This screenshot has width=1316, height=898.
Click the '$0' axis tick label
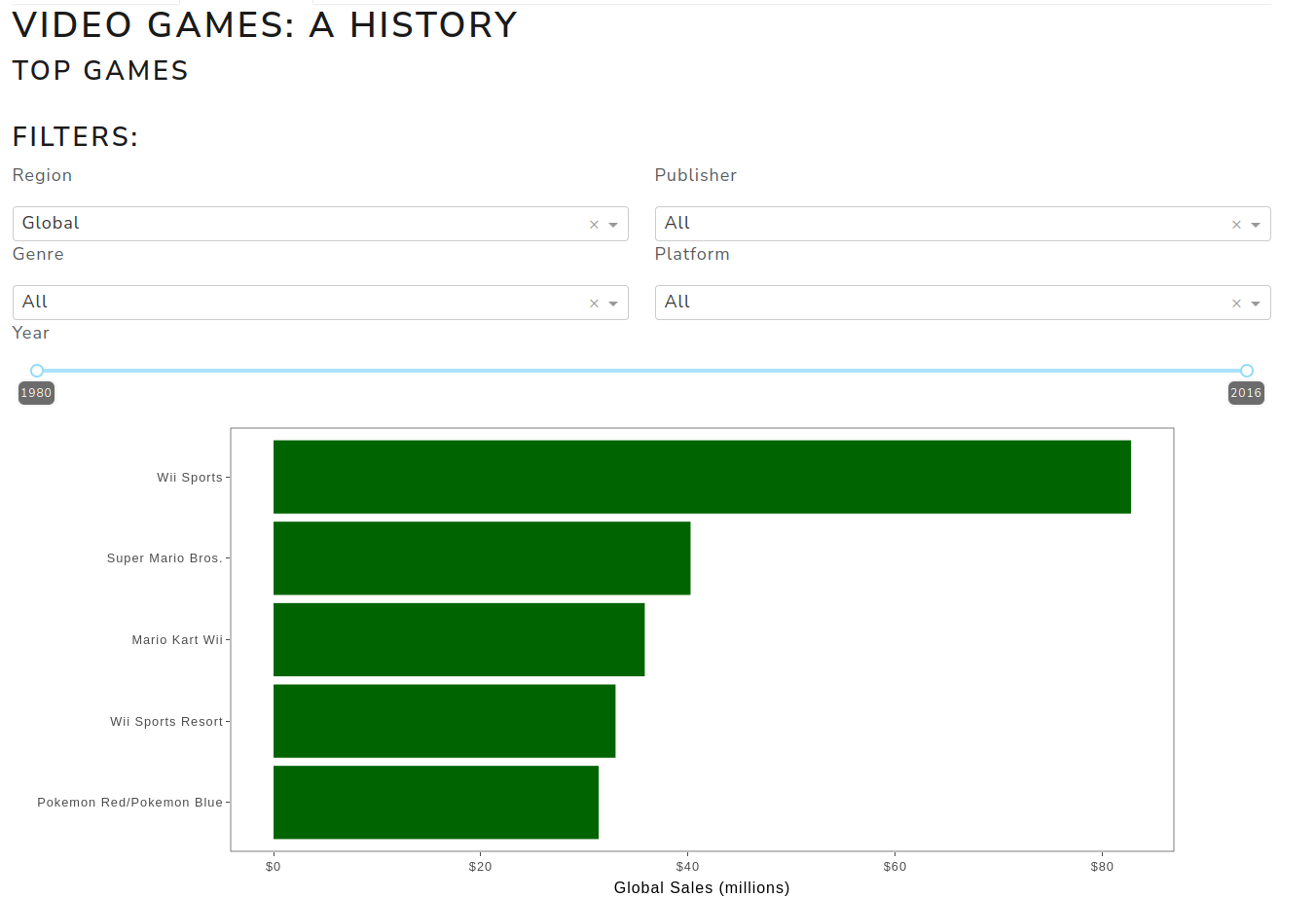click(x=274, y=867)
